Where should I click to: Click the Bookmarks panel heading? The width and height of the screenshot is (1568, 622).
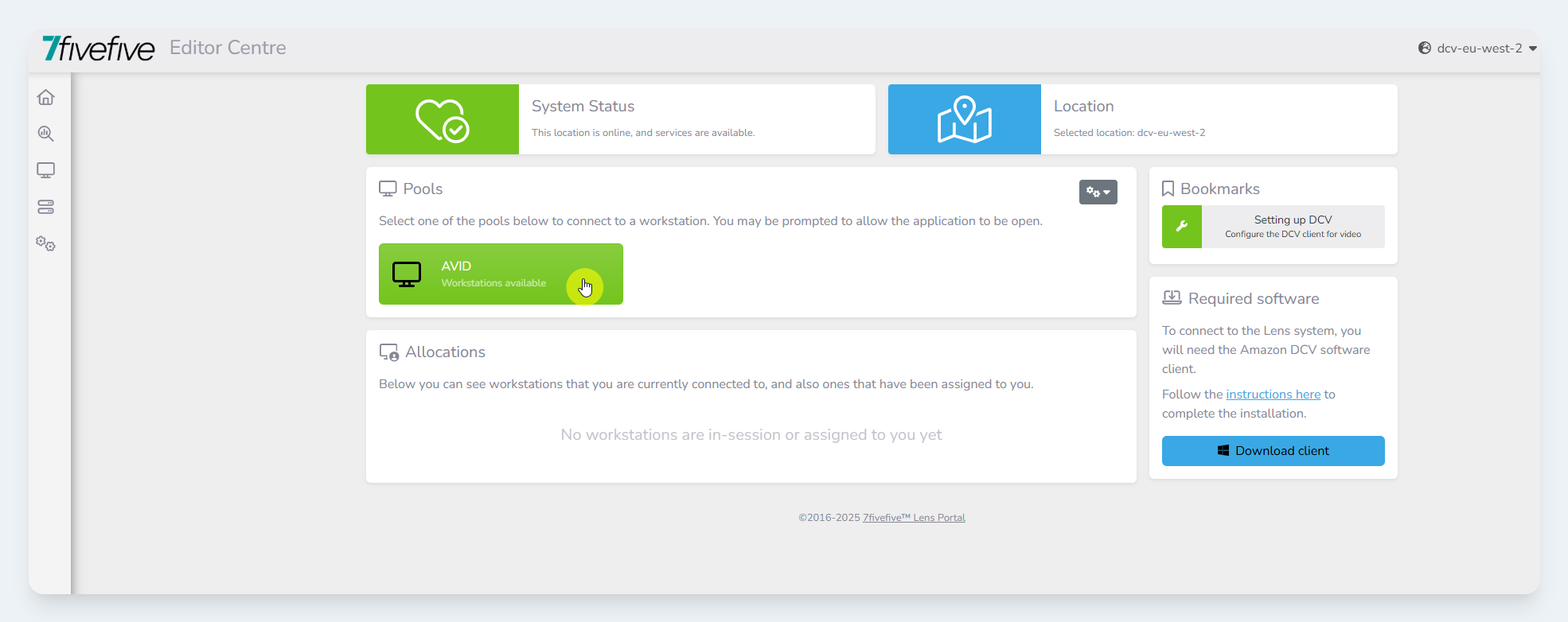pos(1219,189)
